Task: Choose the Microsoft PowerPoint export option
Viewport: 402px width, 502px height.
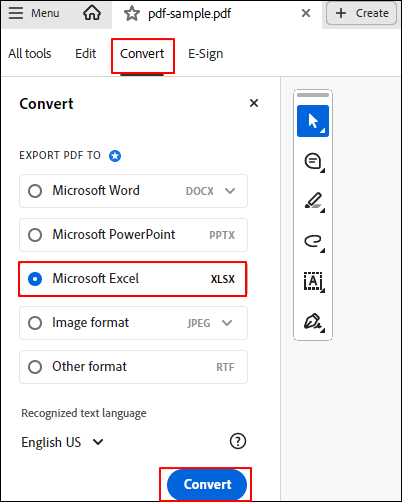Action: click(x=133, y=235)
